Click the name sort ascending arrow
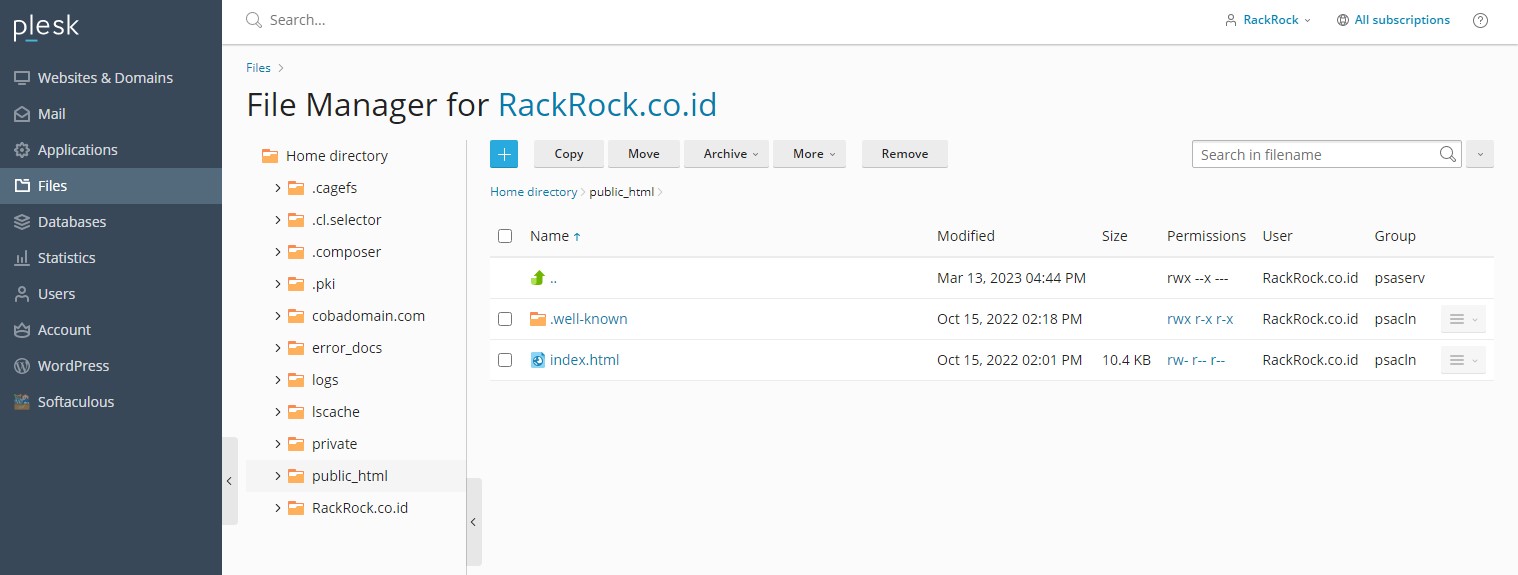1518x575 pixels. coord(577,237)
